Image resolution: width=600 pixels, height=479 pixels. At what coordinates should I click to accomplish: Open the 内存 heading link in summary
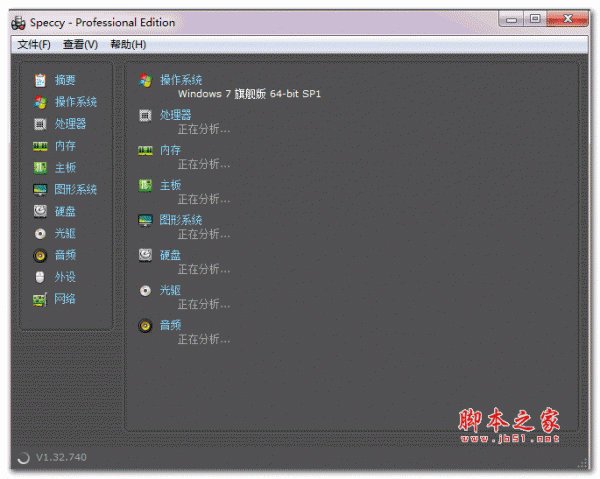pyautogui.click(x=170, y=150)
